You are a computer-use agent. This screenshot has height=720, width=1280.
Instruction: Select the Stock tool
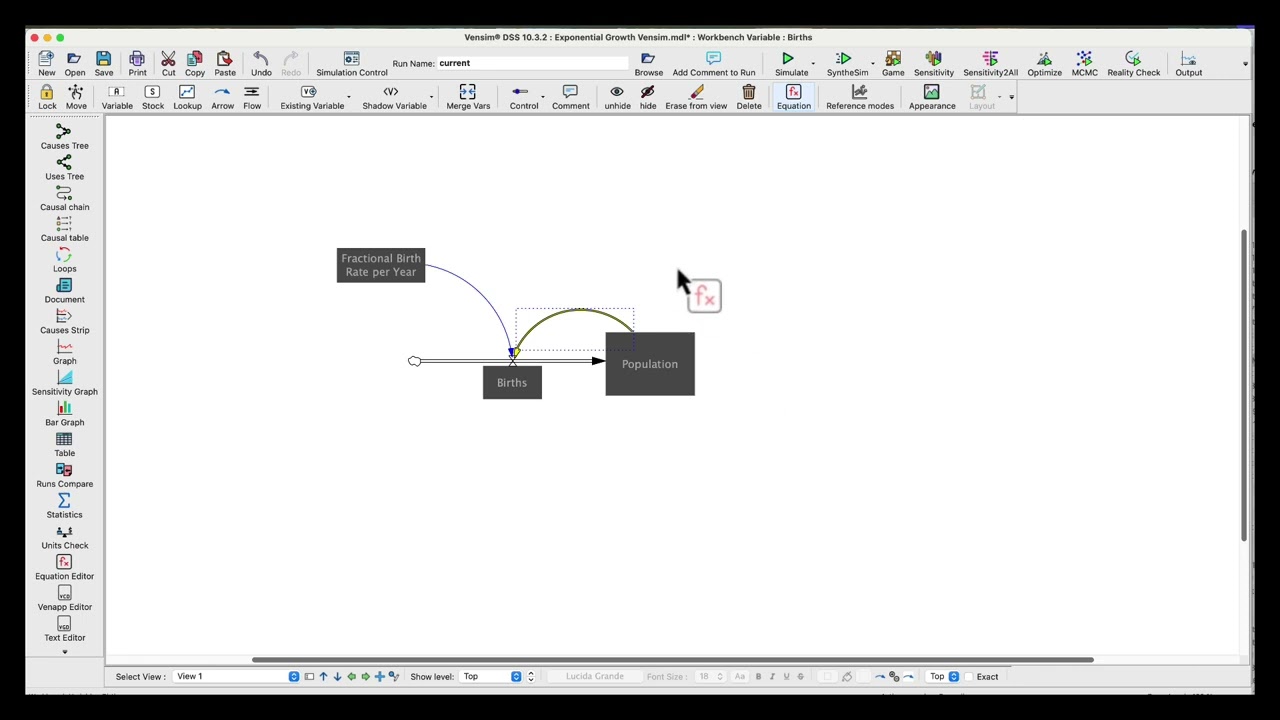click(x=152, y=97)
